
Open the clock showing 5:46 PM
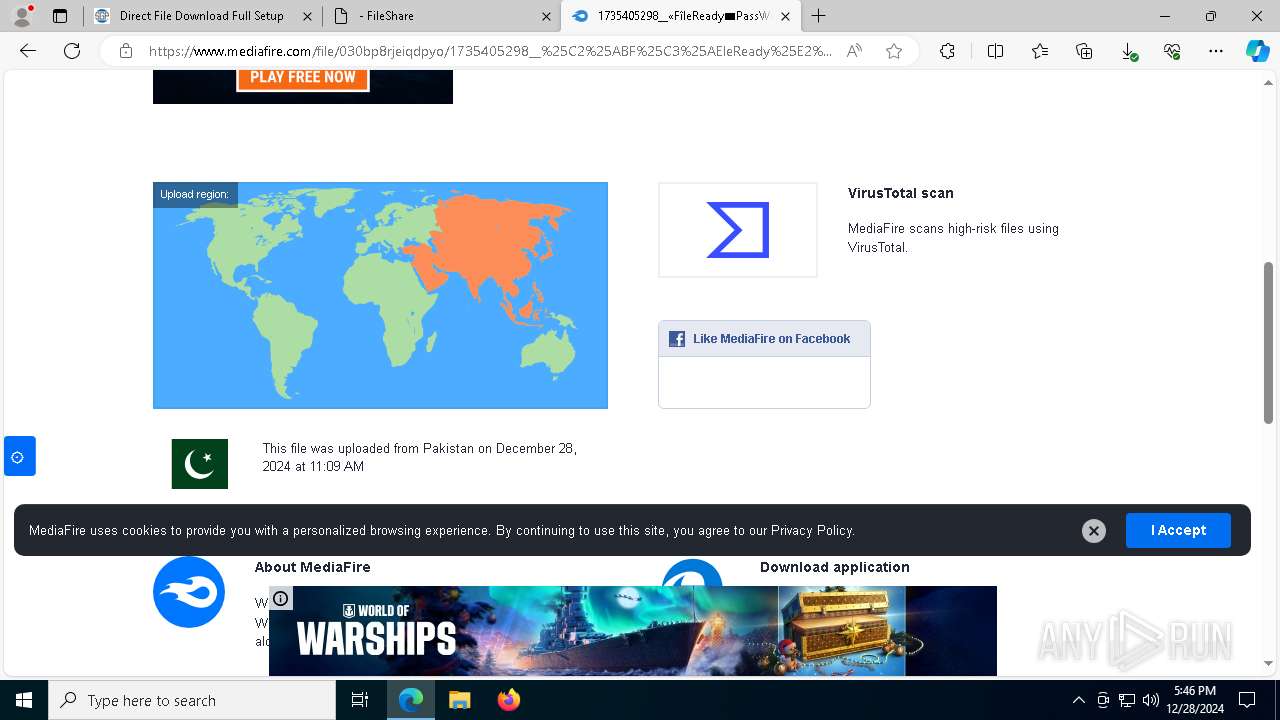click(1195, 700)
